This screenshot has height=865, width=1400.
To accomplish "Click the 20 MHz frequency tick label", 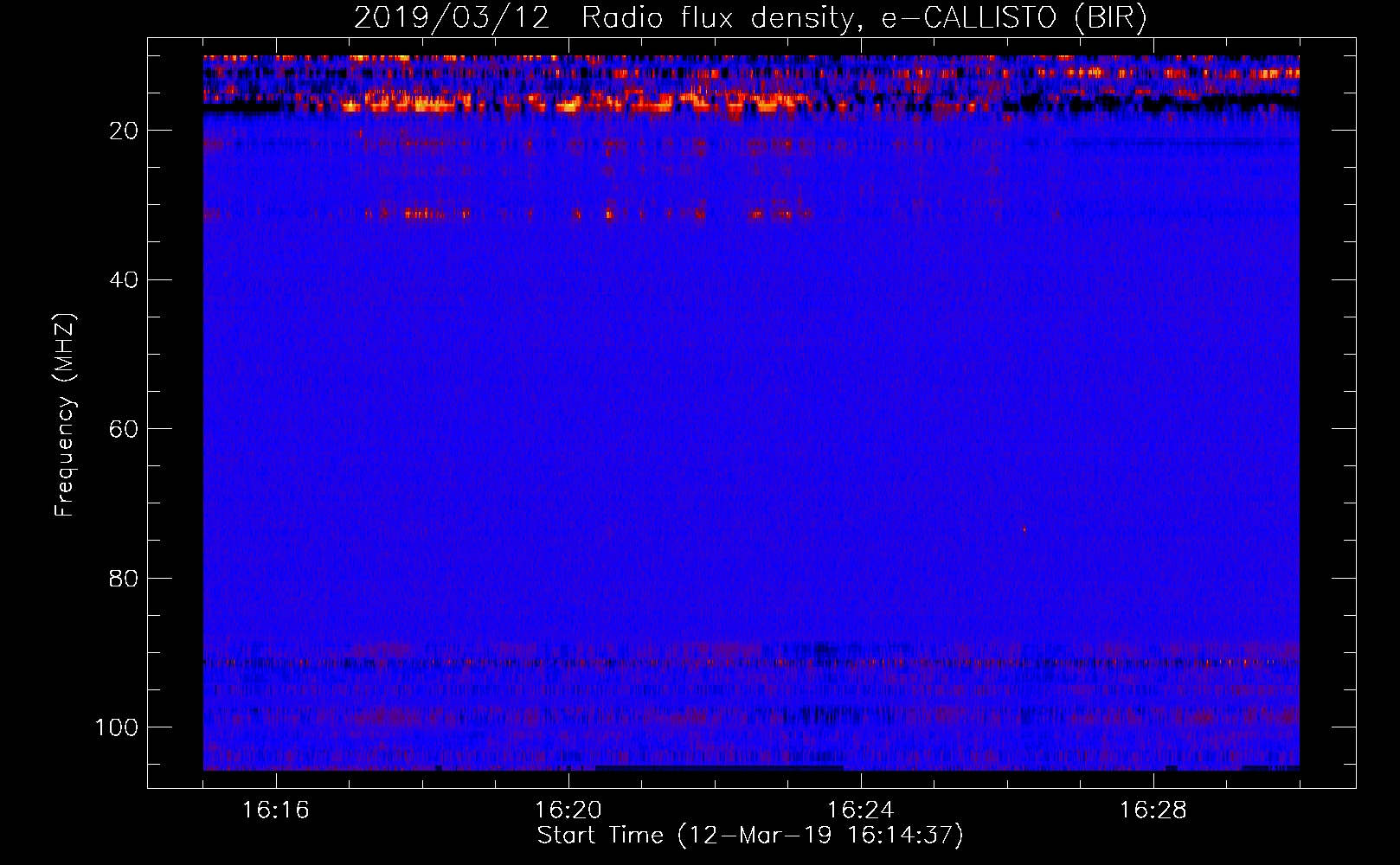I will pos(125,131).
